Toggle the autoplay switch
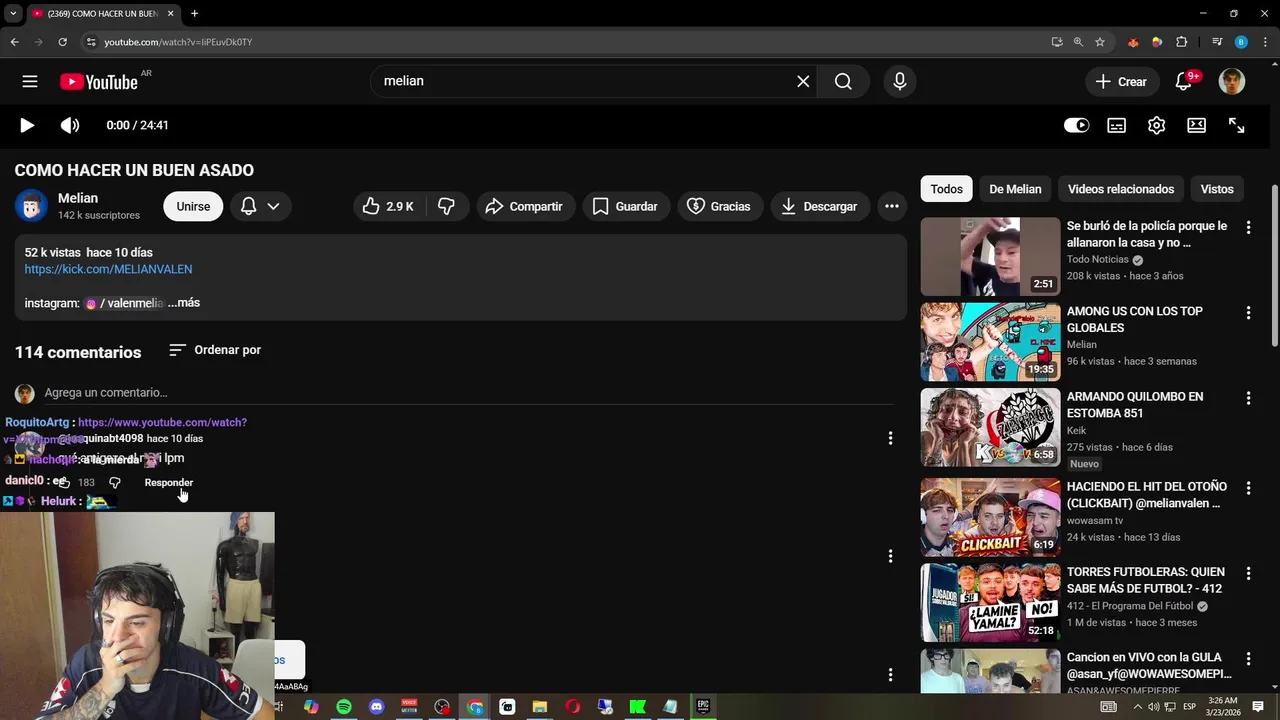Viewport: 1280px width, 720px height. (1076, 125)
